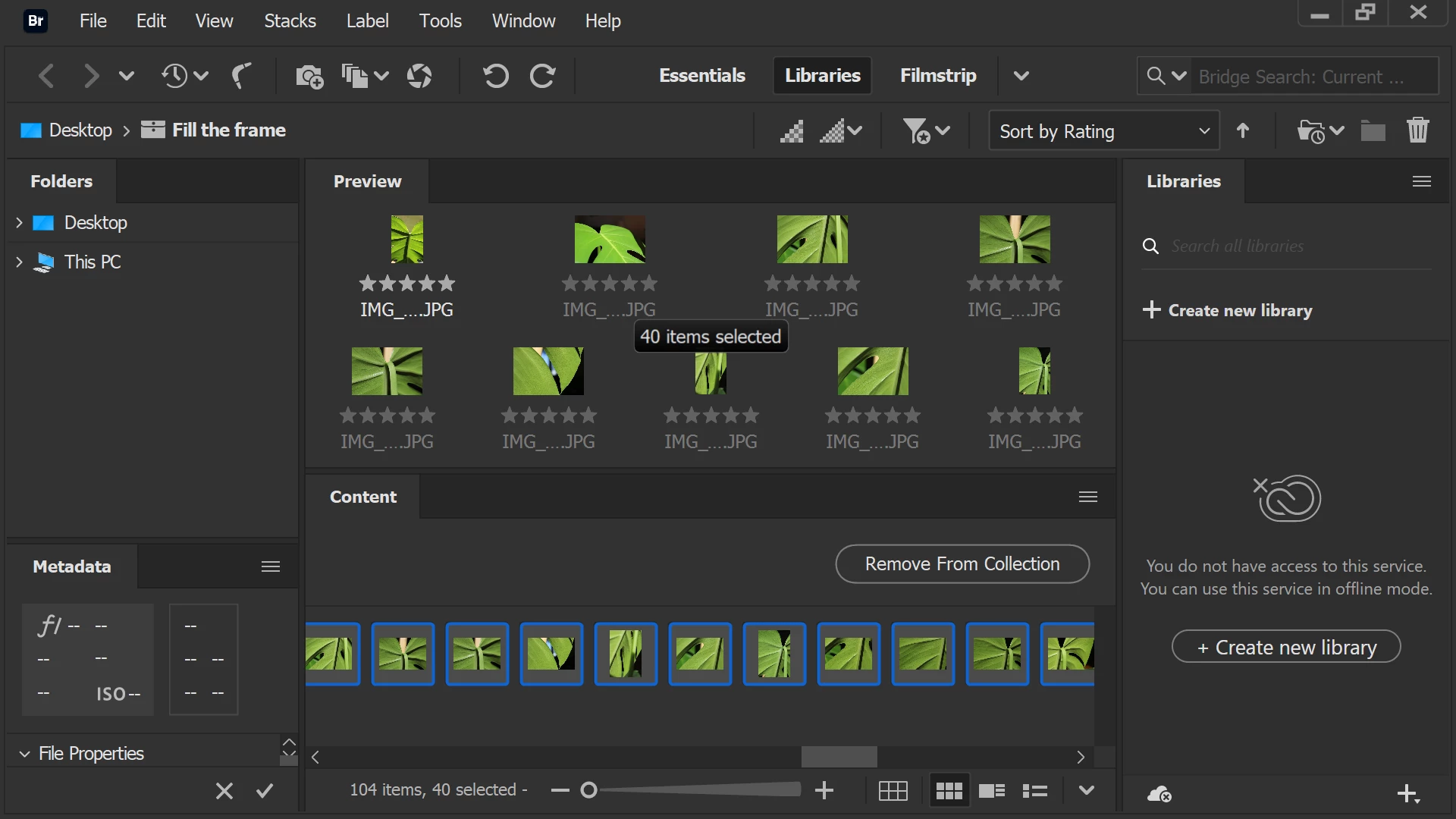Create a new folder
Viewport: 1456px width, 819px height.
pos(1373,130)
